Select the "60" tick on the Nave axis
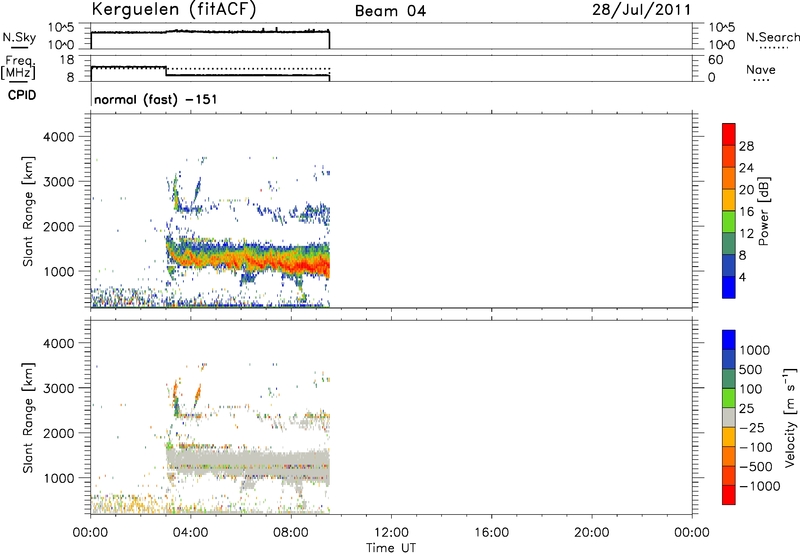The width and height of the screenshot is (800, 554). (x=715, y=60)
